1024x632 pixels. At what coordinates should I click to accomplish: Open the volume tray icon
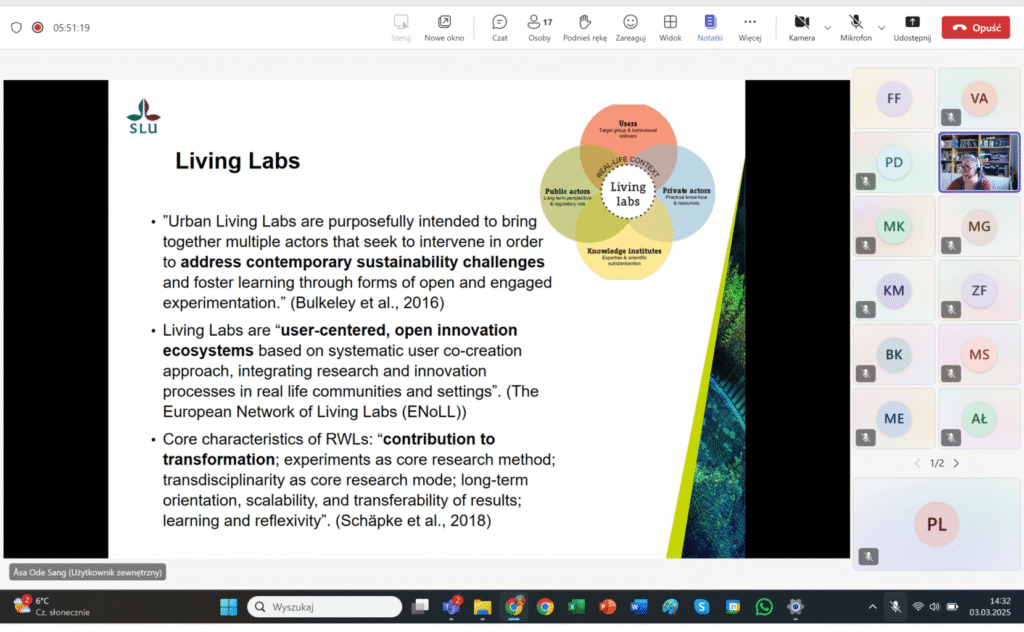(935, 607)
